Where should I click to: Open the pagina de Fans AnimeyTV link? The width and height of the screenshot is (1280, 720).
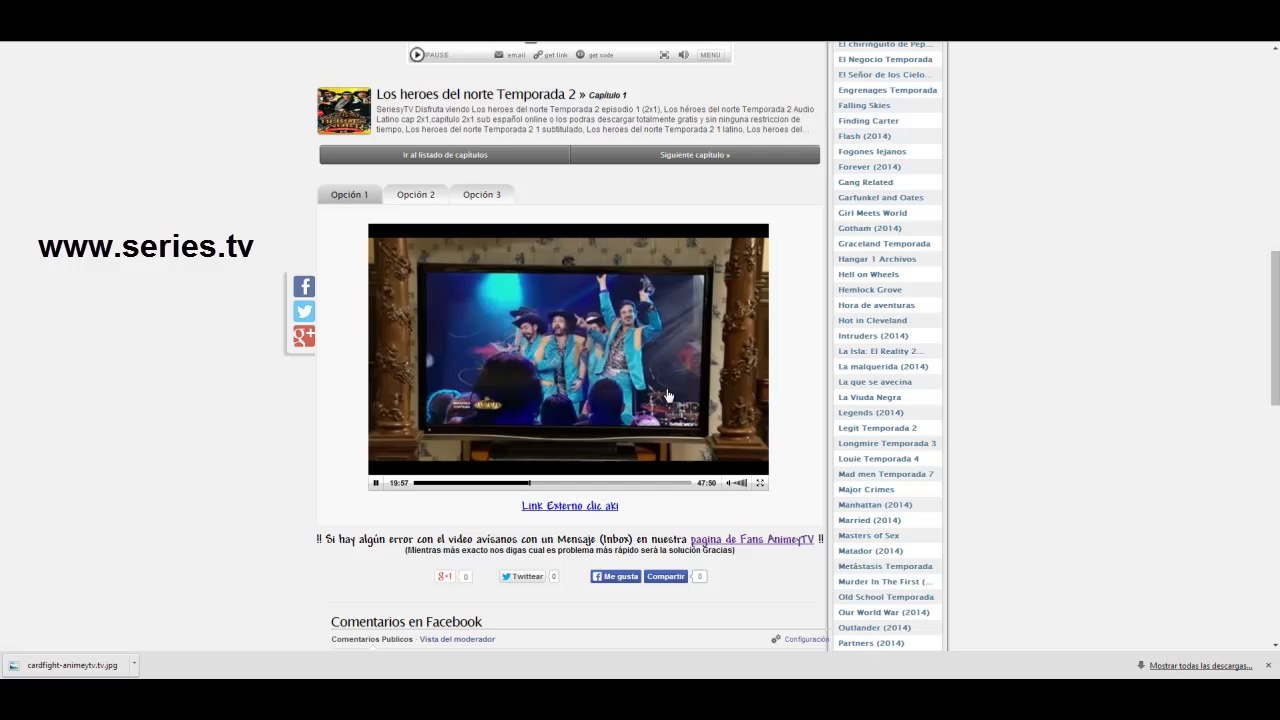(752, 540)
